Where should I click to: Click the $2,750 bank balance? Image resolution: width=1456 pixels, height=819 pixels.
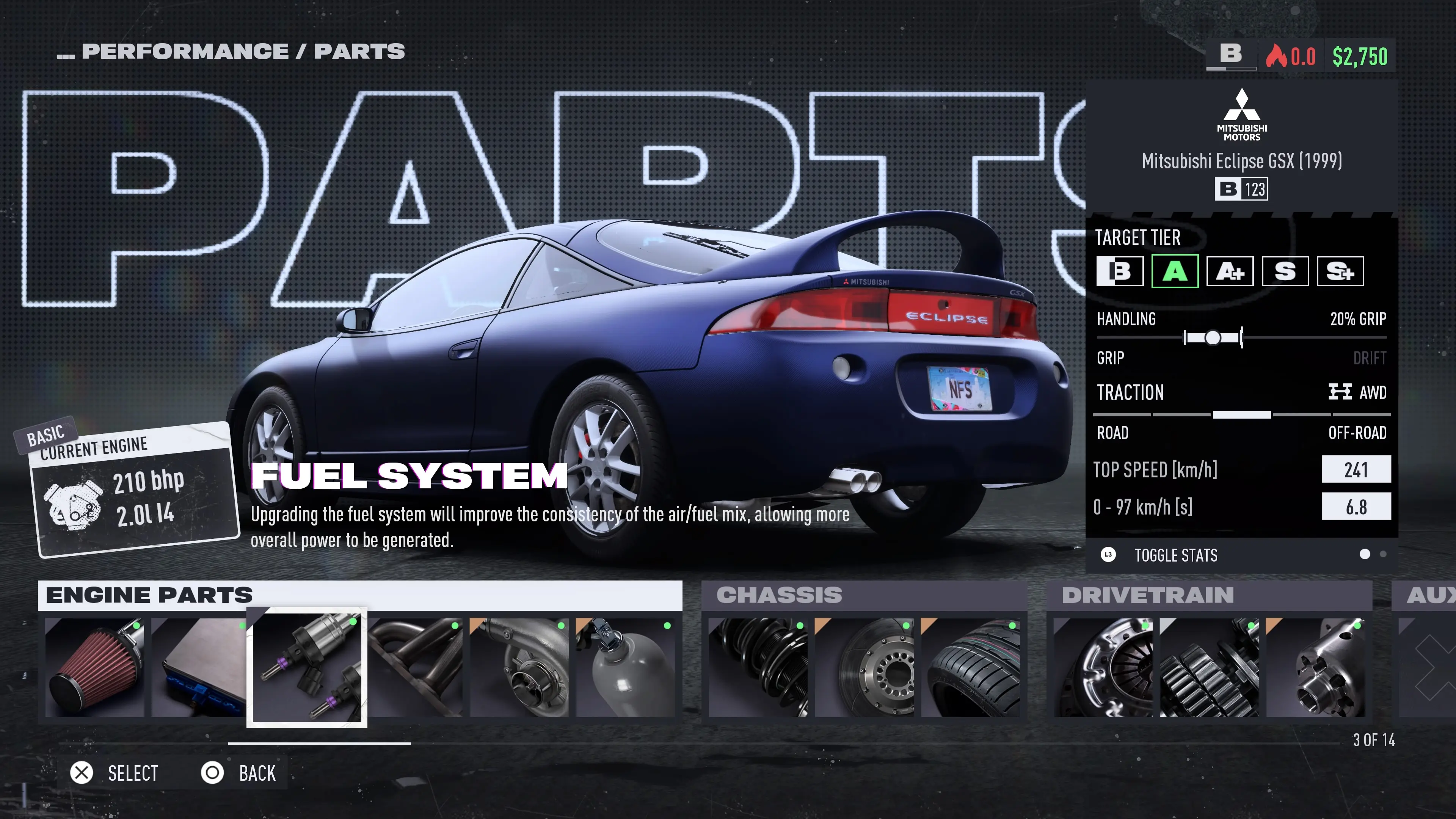click(1360, 56)
